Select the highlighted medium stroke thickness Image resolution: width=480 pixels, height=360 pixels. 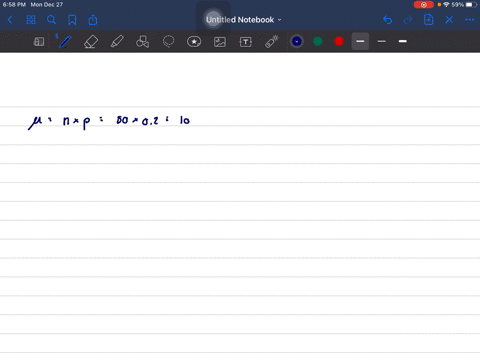360,41
